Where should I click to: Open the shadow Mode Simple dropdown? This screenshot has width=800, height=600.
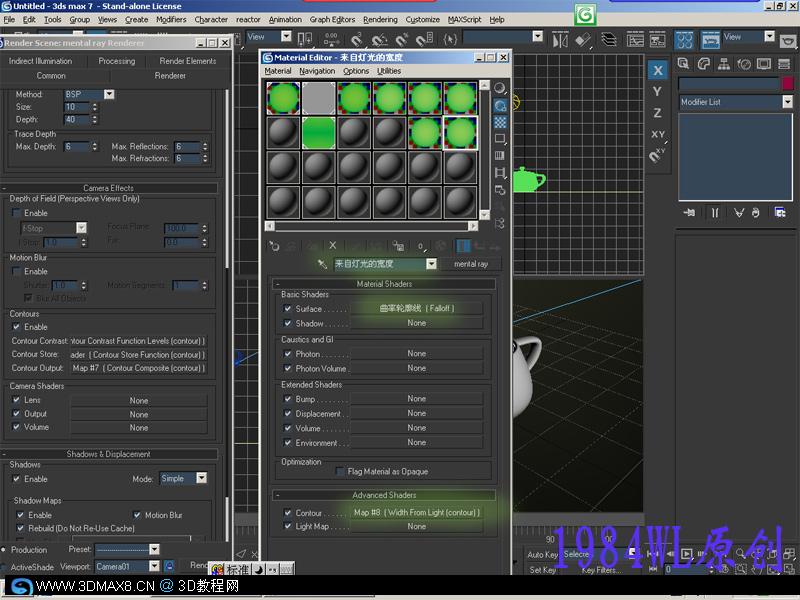coord(201,479)
